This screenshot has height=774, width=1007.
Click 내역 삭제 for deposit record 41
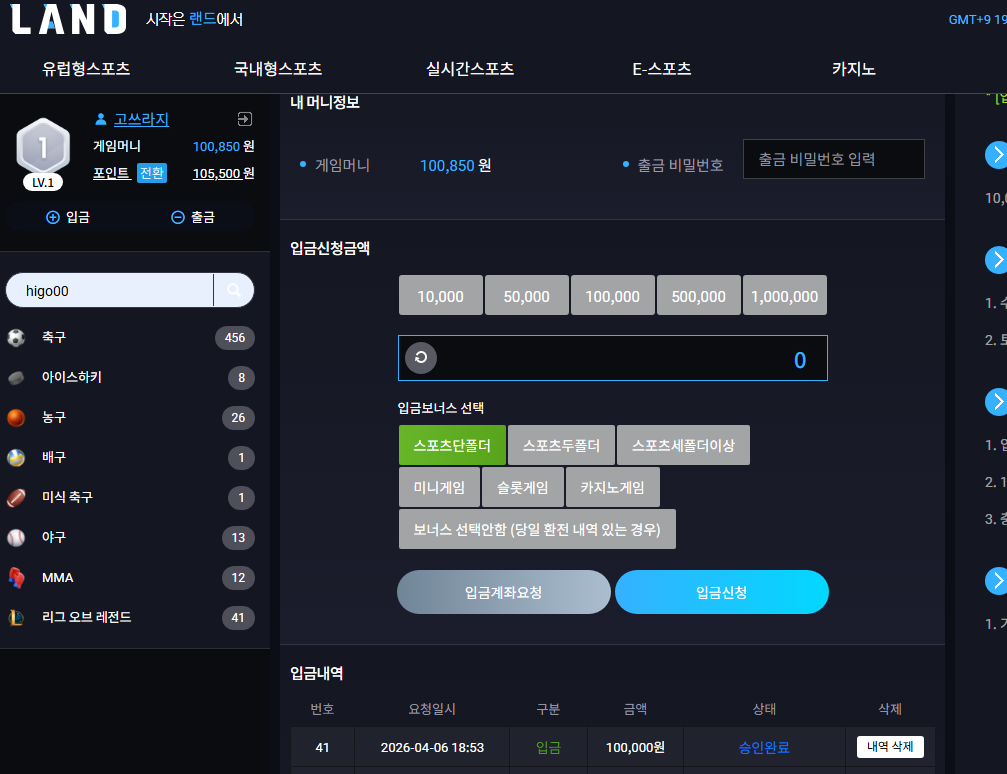pyautogui.click(x=890, y=747)
